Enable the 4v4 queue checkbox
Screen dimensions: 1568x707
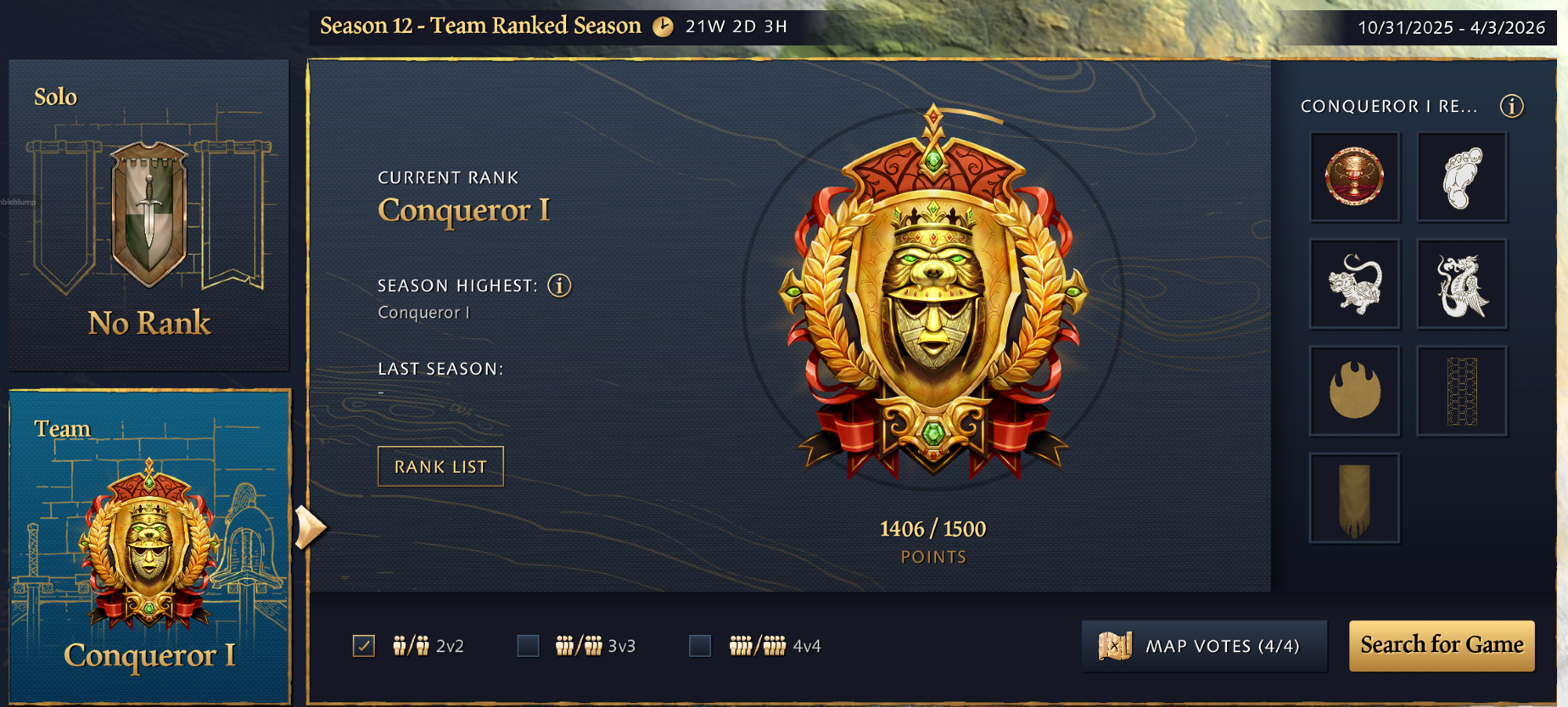(700, 646)
